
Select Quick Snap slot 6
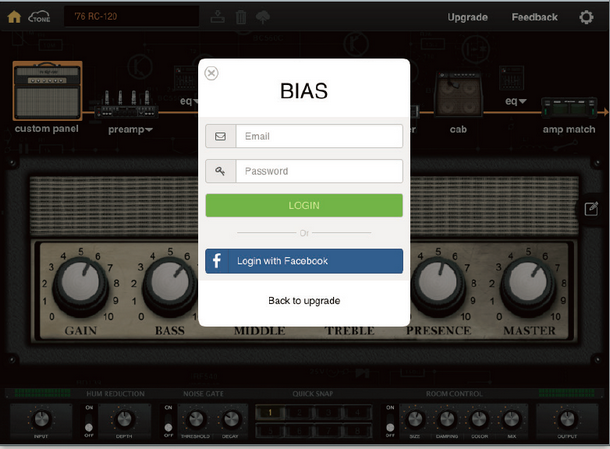299,431
